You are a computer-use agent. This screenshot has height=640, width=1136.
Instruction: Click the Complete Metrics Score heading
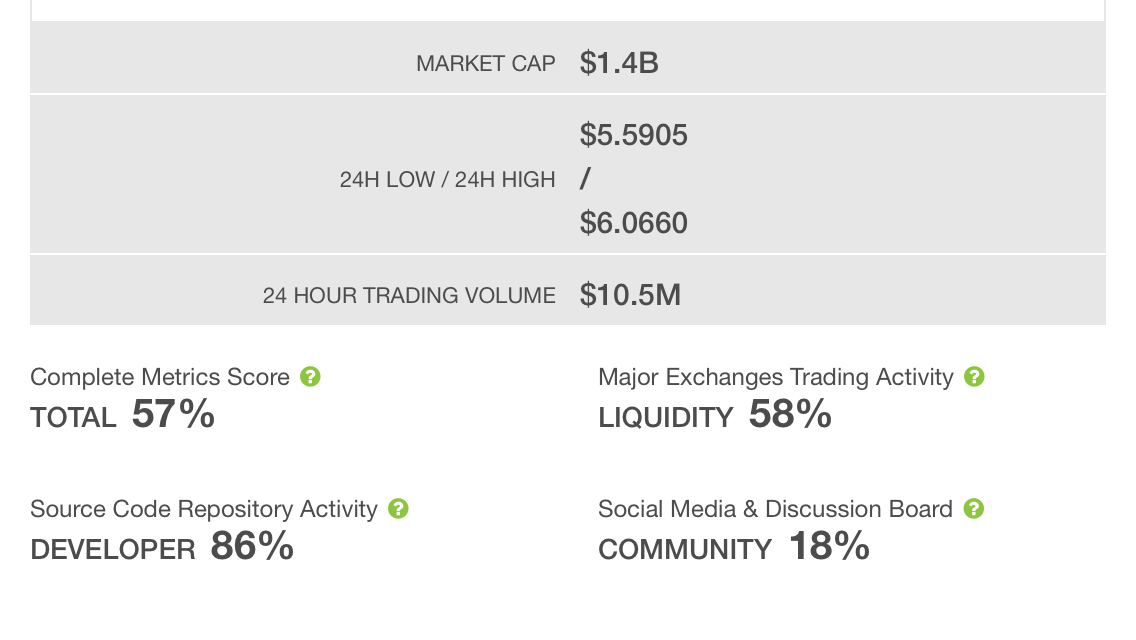[160, 377]
